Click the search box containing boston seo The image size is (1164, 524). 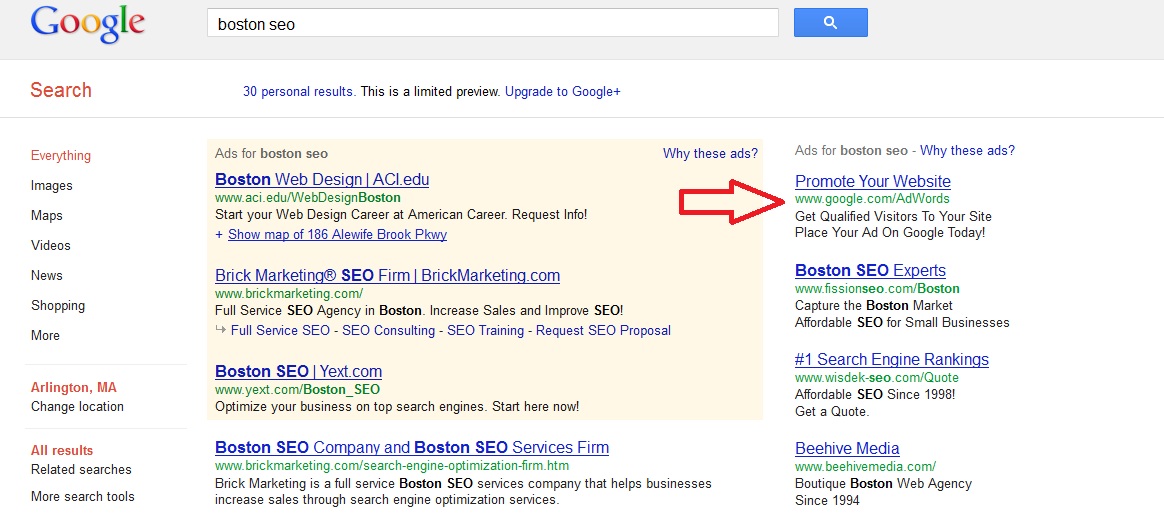point(493,24)
